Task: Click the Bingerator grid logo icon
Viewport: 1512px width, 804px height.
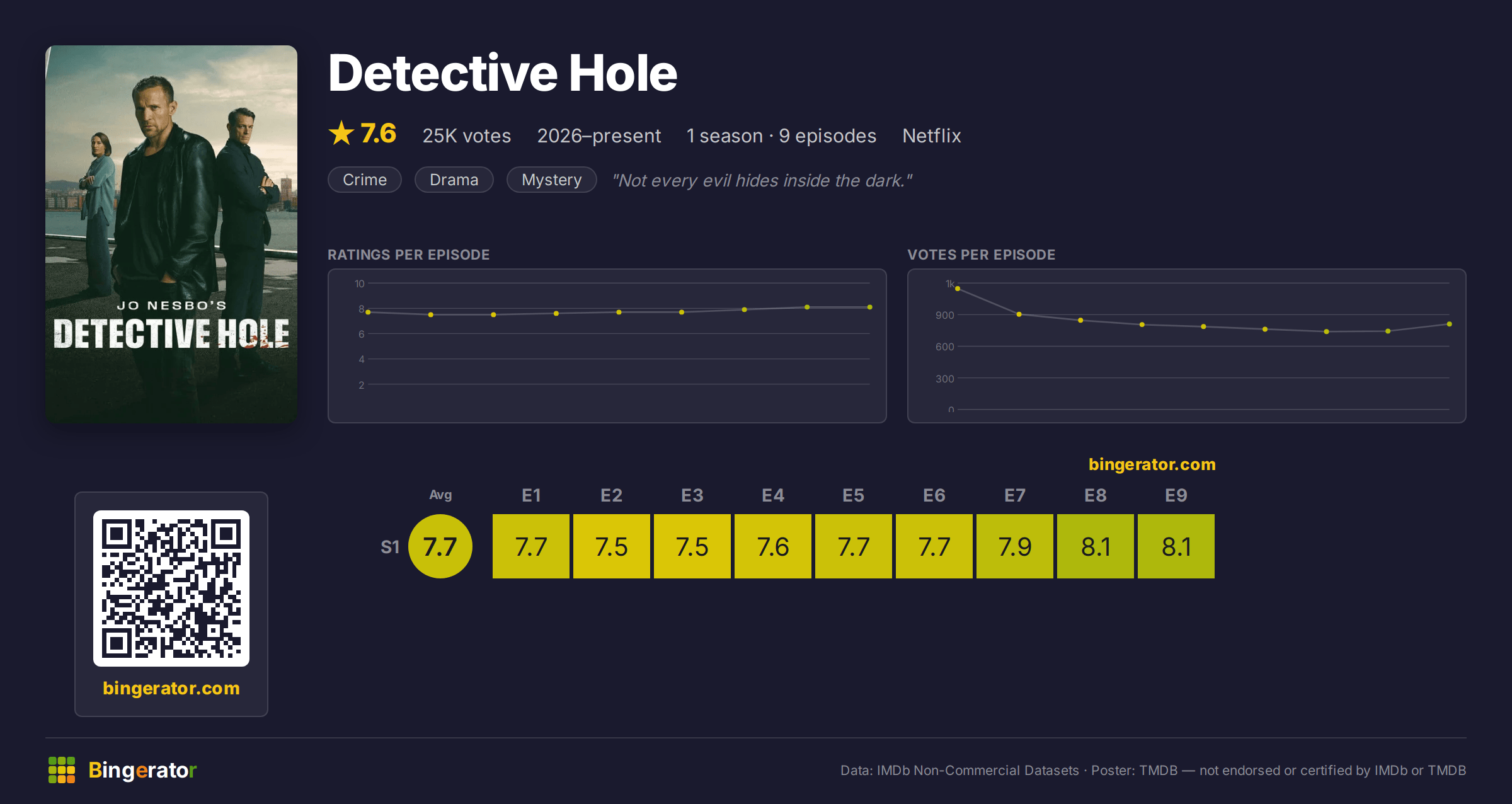Action: point(62,770)
